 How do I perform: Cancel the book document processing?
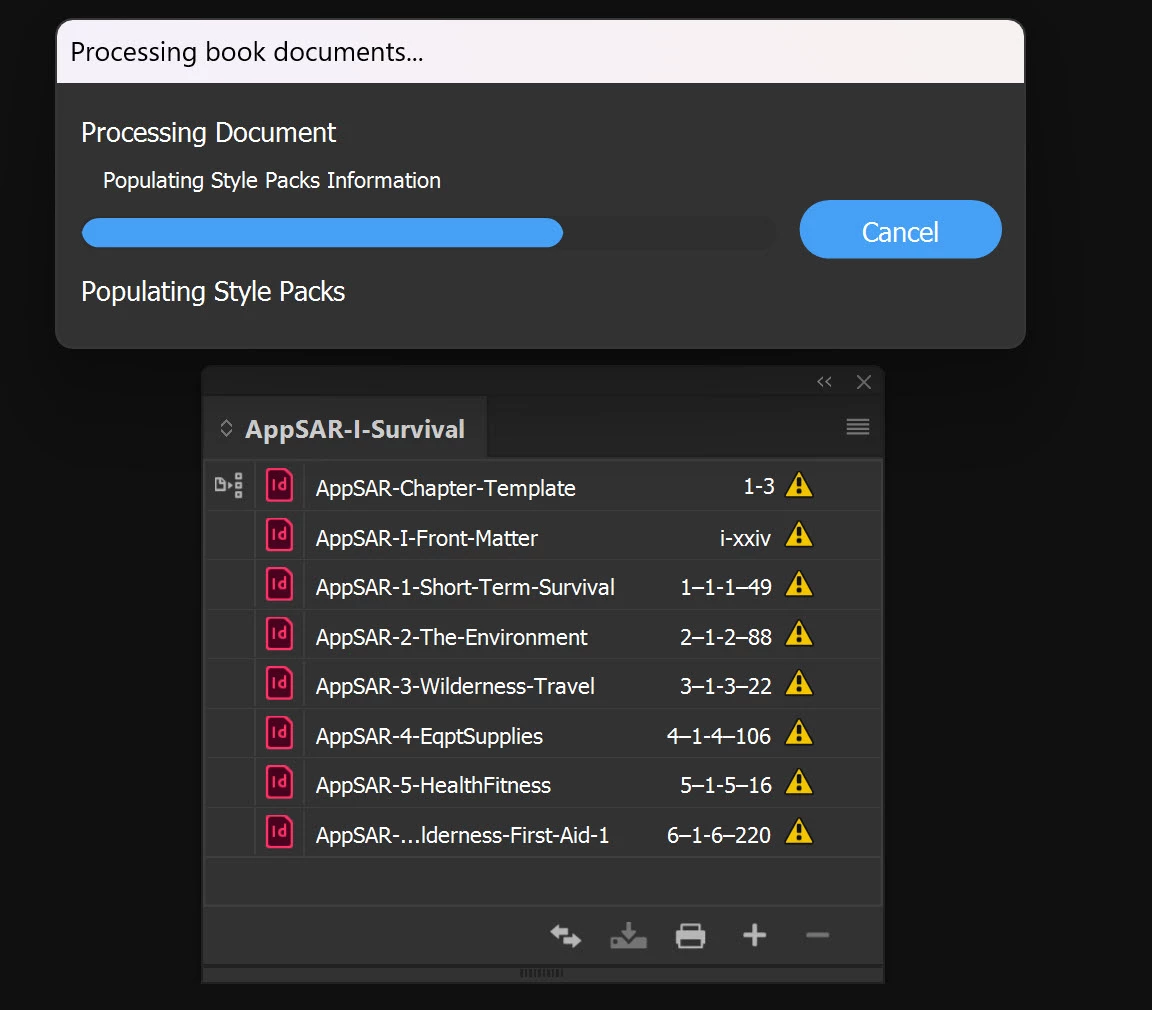coord(900,229)
